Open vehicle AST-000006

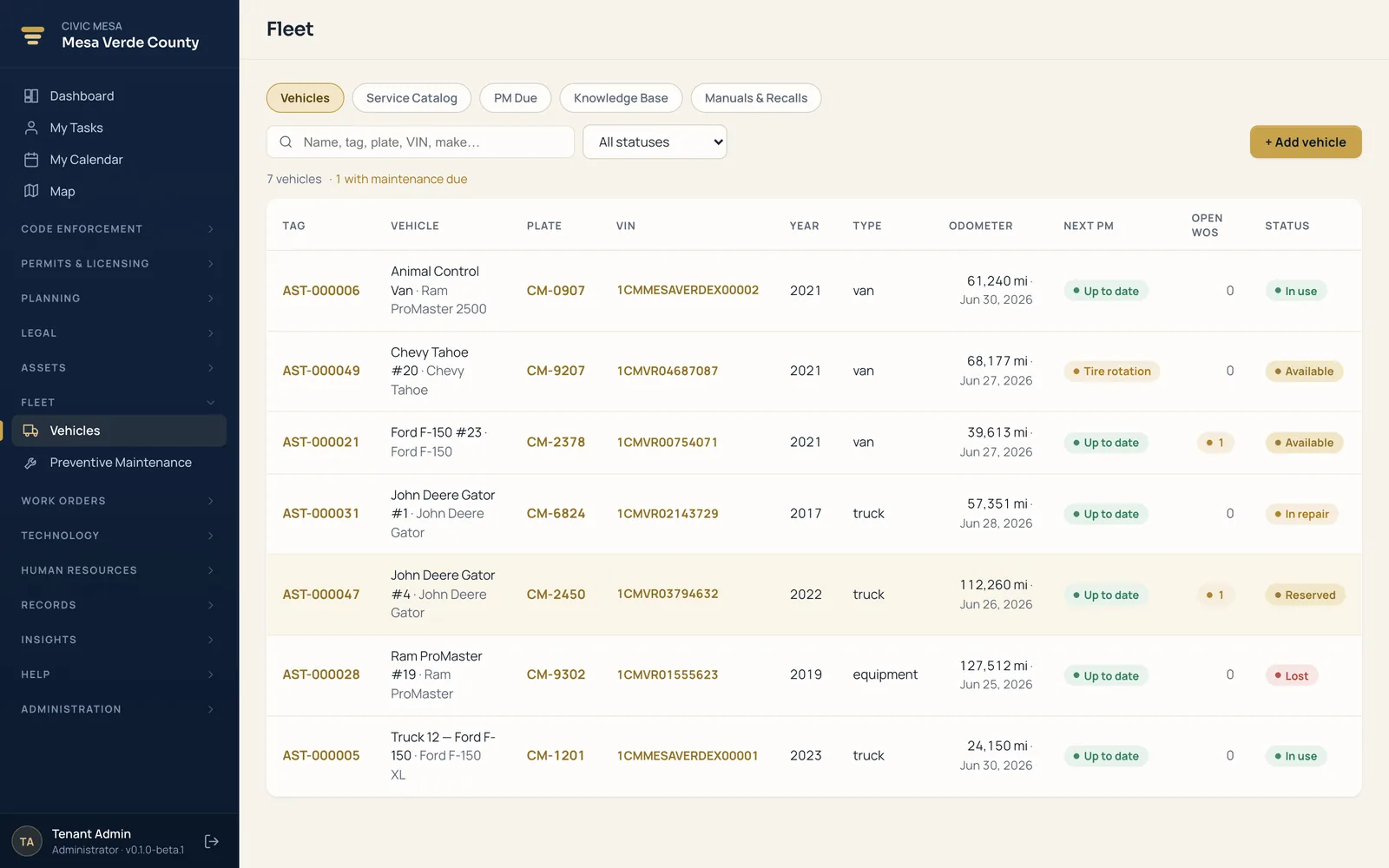click(321, 291)
